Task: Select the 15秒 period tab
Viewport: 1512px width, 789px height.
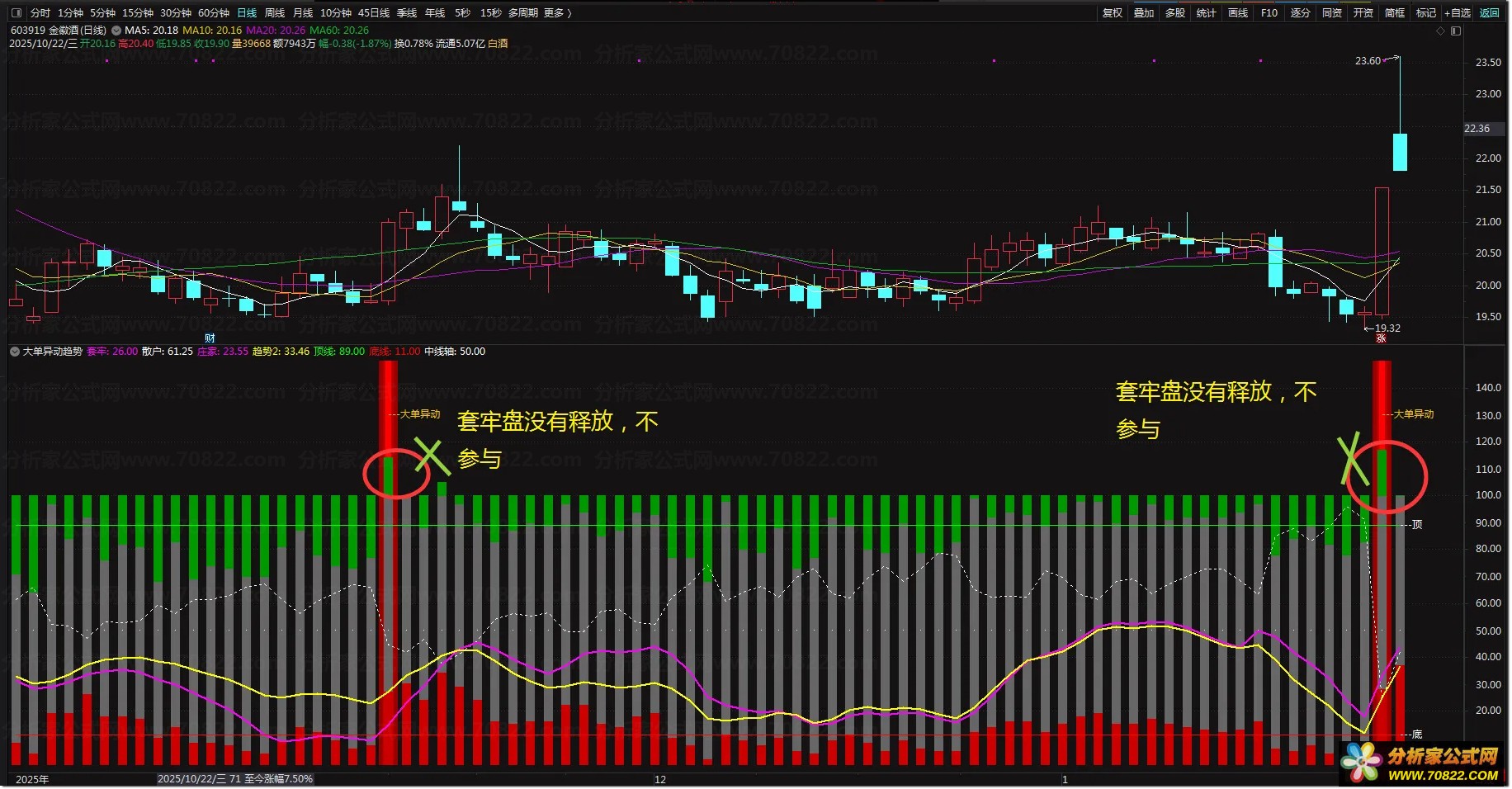Action: 490,13
